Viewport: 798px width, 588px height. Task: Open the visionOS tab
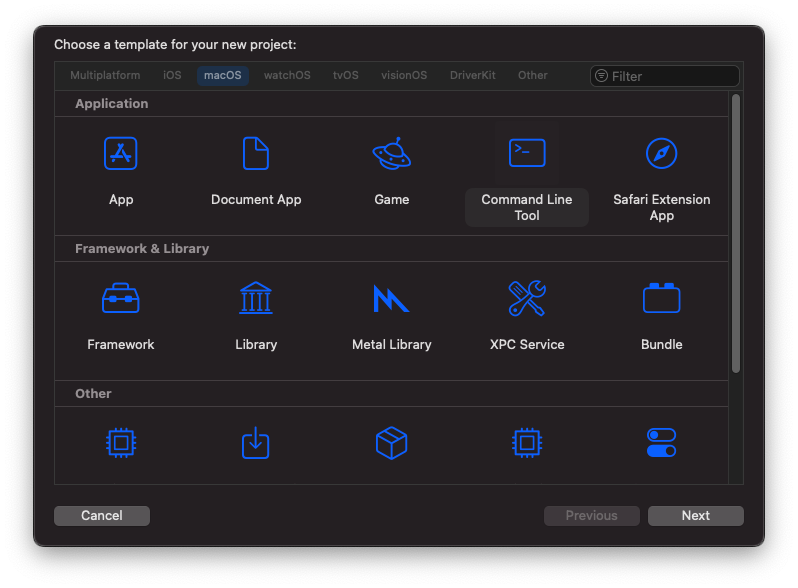pos(404,75)
